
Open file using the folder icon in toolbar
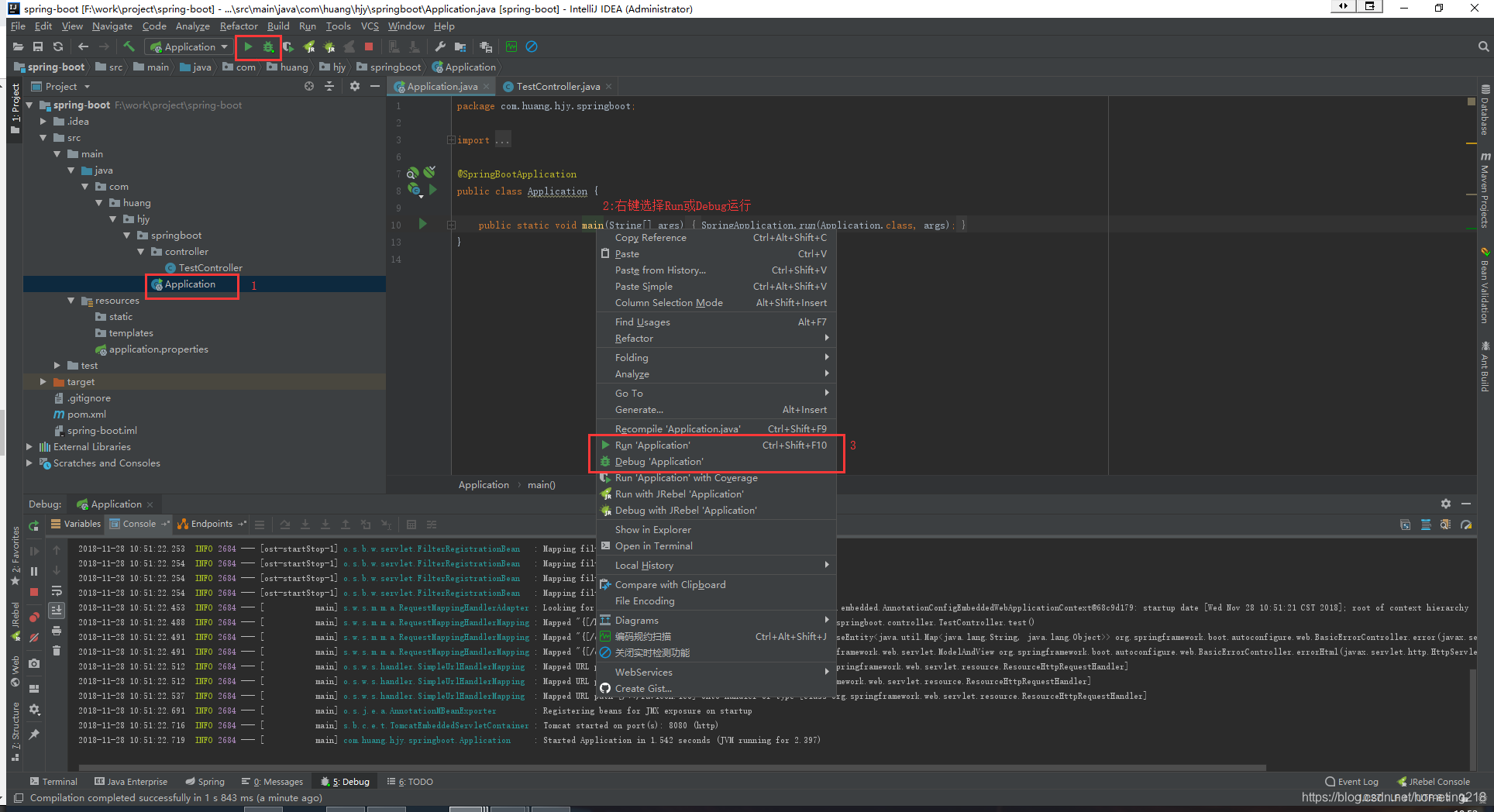point(18,46)
